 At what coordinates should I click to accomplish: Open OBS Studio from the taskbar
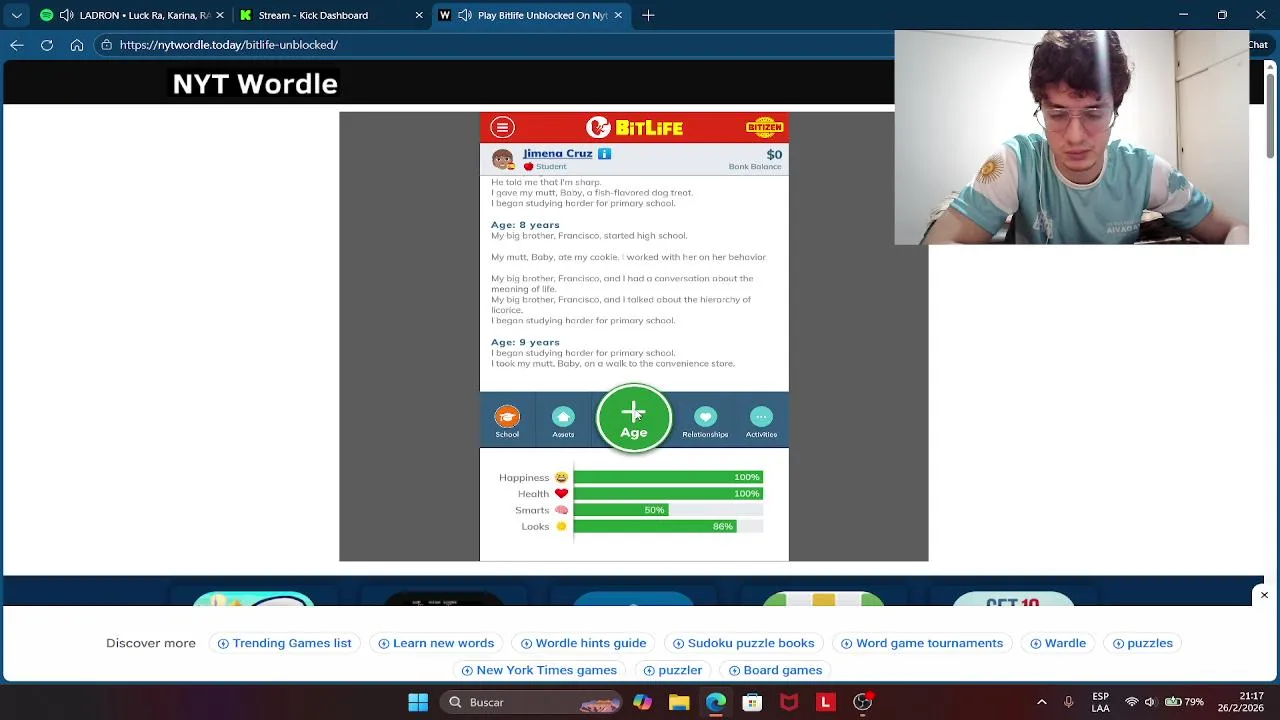tap(862, 702)
